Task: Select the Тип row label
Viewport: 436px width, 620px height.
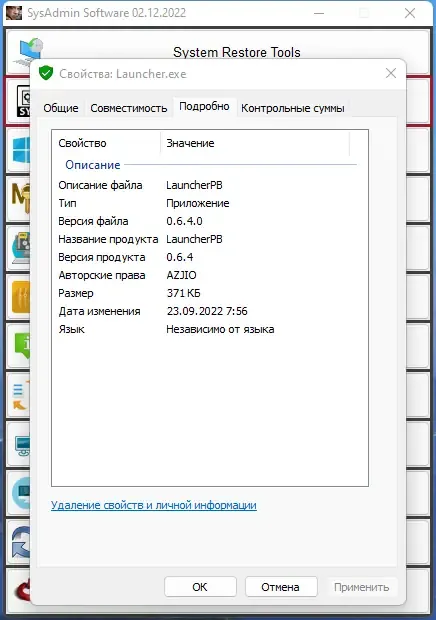Action: (68, 203)
